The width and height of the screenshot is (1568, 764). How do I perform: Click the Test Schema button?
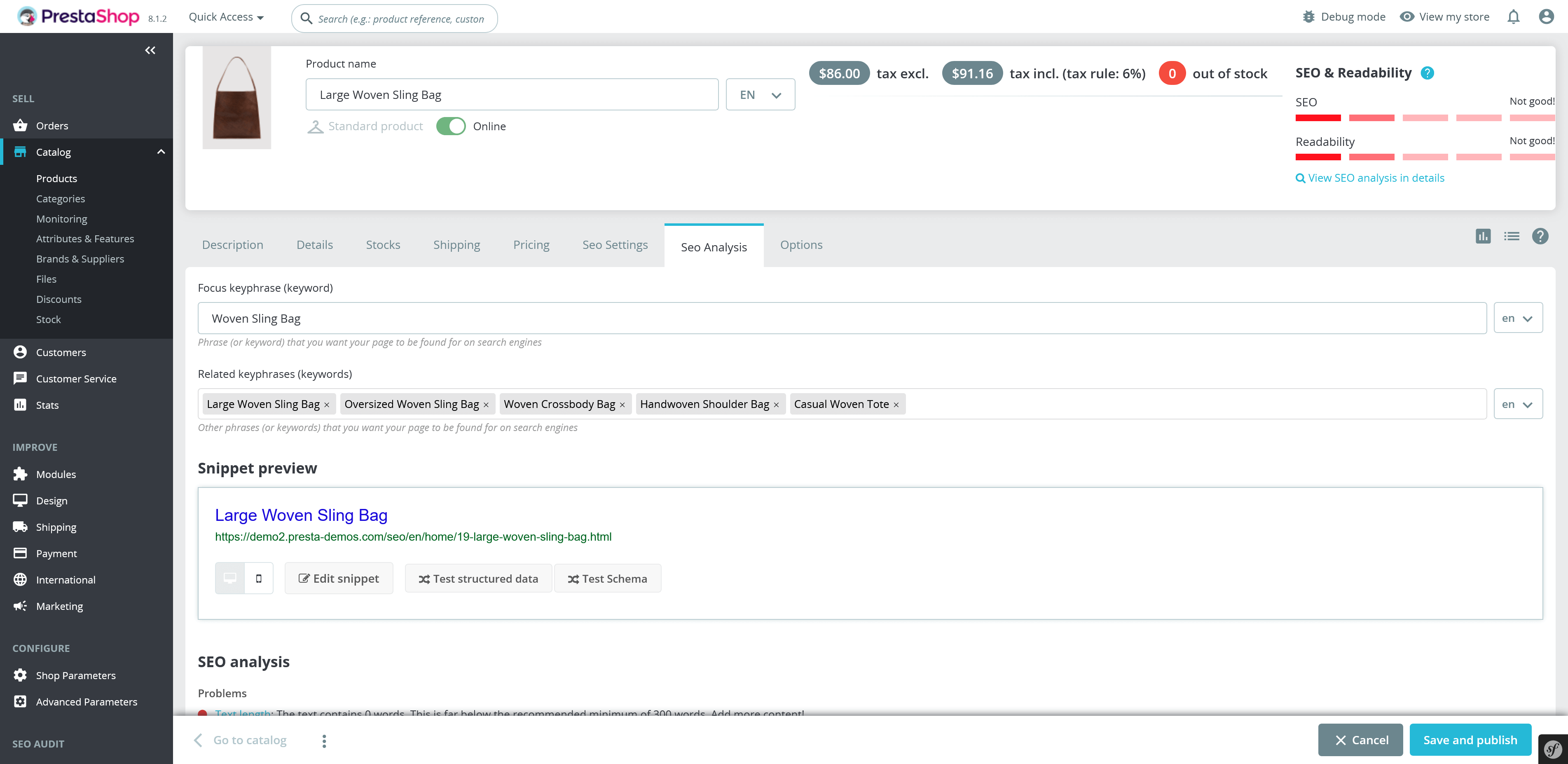tap(608, 578)
